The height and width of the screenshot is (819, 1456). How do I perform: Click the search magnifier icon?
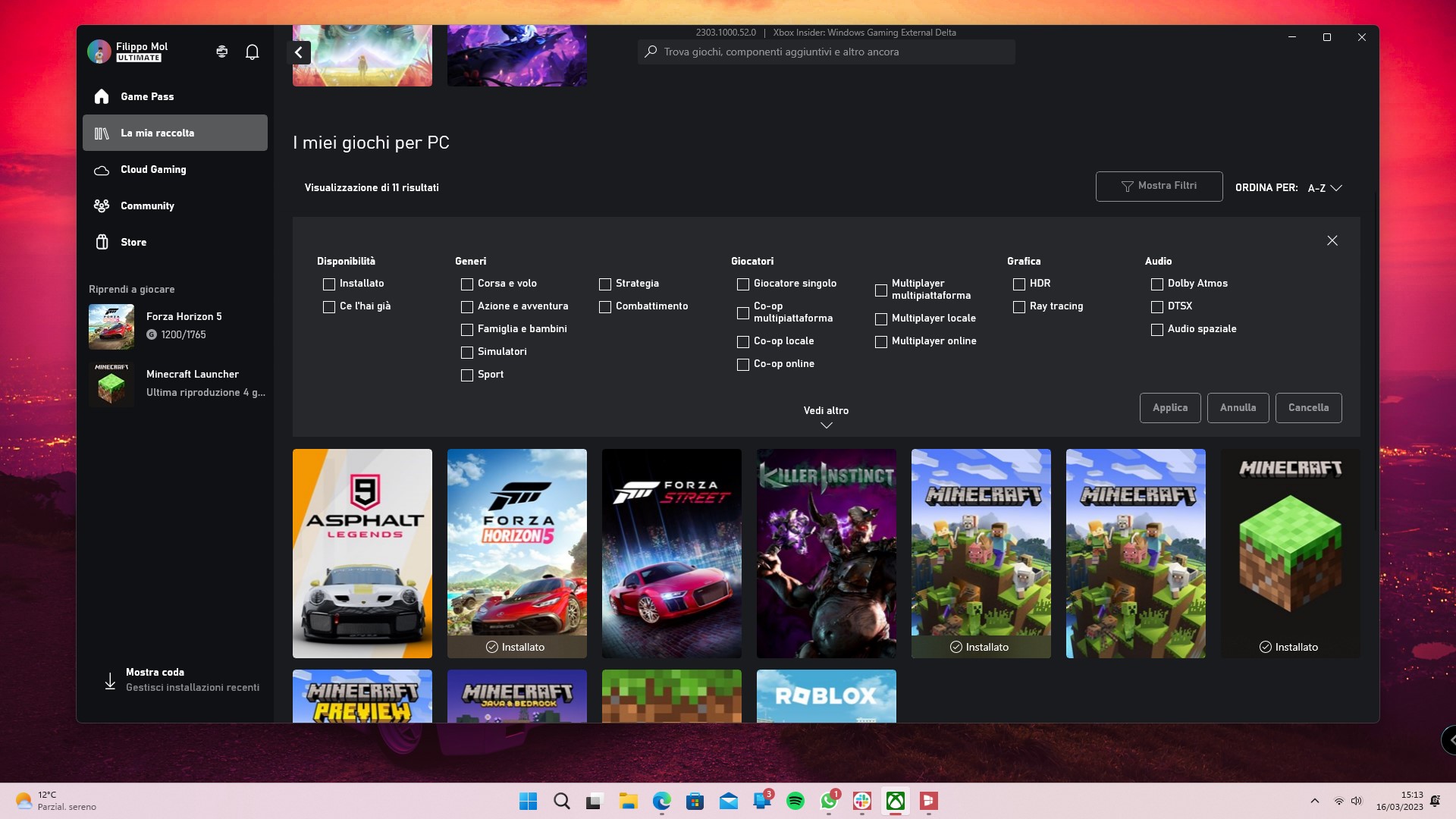[651, 52]
